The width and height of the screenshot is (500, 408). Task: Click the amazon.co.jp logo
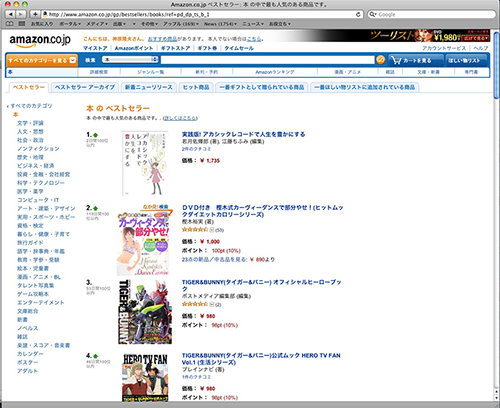[x=40, y=40]
